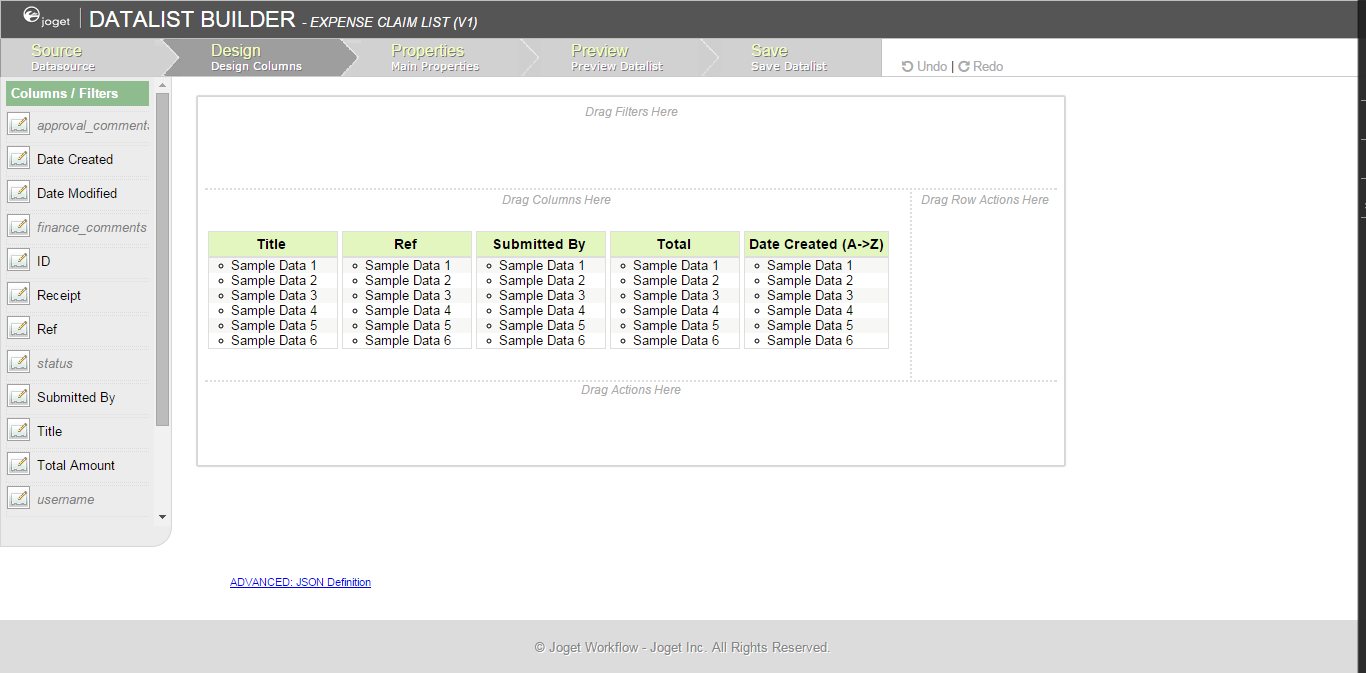This screenshot has height=673, width=1366.
Task: Click the Redo button
Action: click(980, 66)
